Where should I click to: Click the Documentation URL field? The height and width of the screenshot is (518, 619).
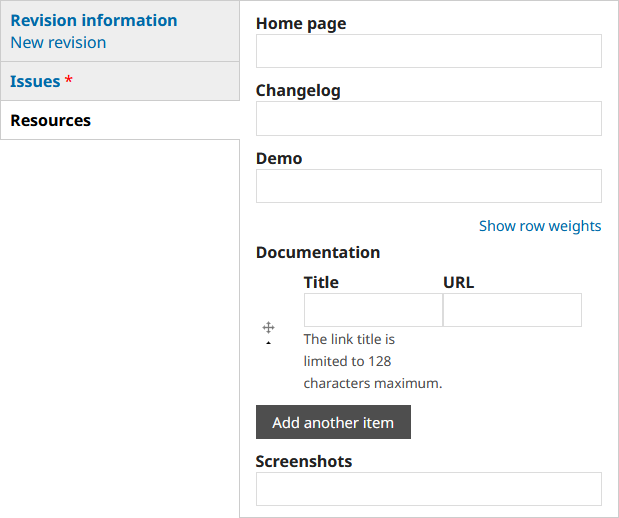(x=512, y=310)
